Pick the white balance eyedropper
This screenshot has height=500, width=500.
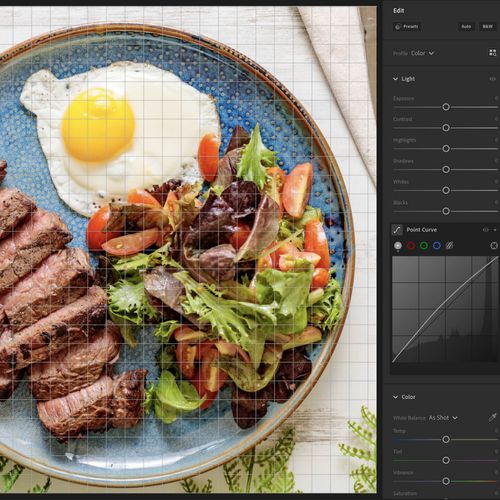point(492,417)
